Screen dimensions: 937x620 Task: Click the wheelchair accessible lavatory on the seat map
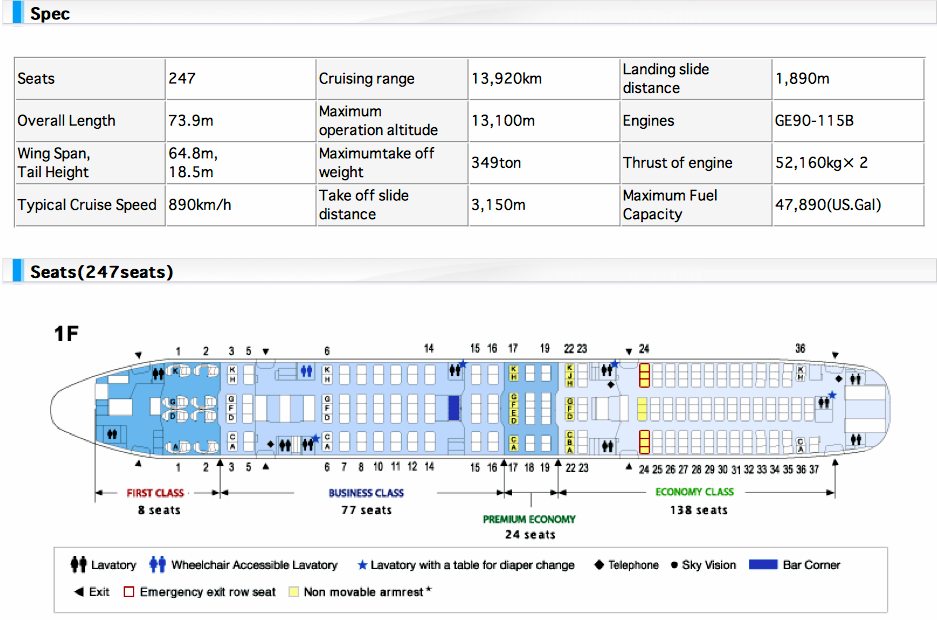pyautogui.click(x=307, y=371)
